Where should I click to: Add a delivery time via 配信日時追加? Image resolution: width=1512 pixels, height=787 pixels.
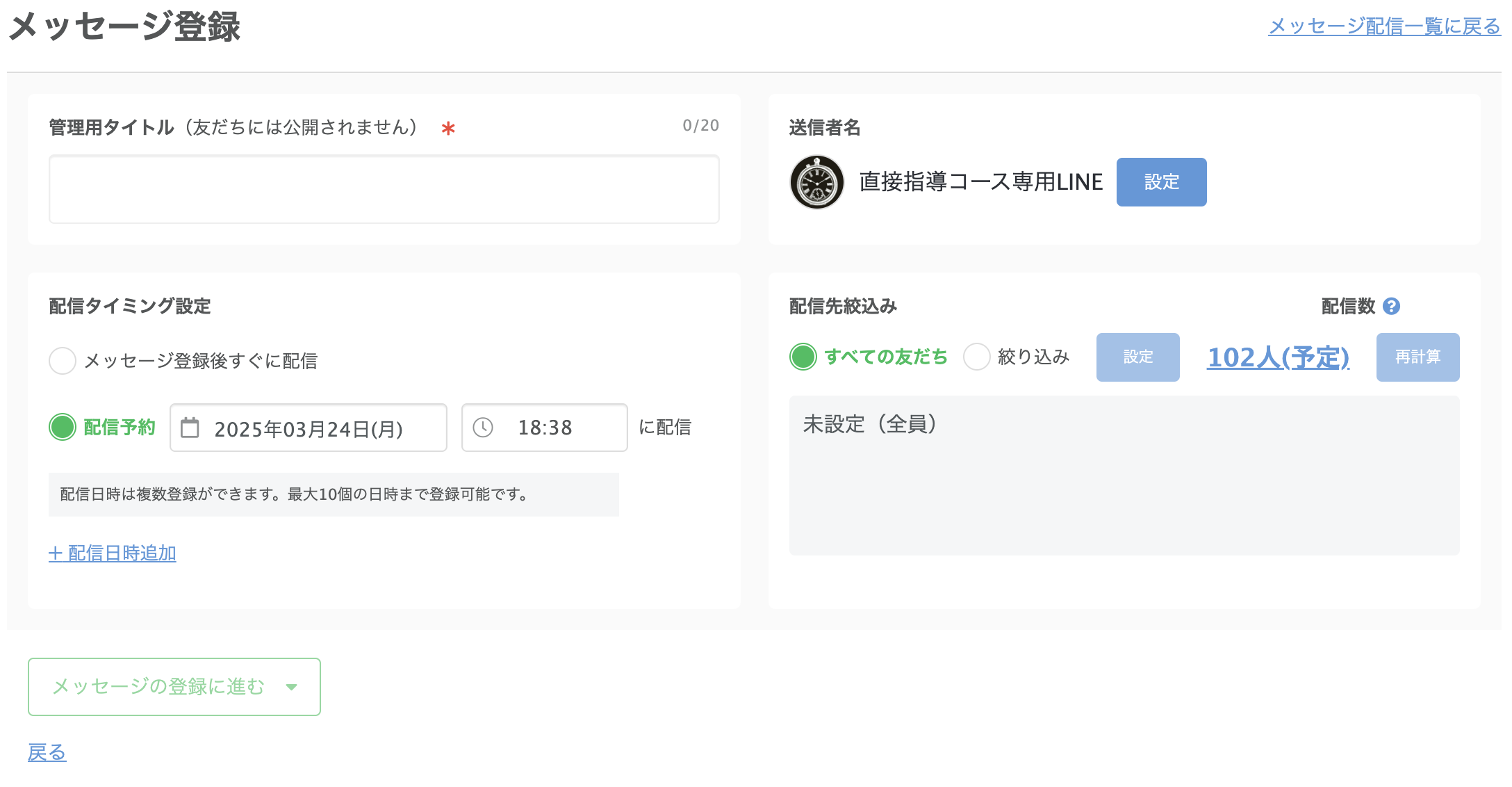coord(112,553)
